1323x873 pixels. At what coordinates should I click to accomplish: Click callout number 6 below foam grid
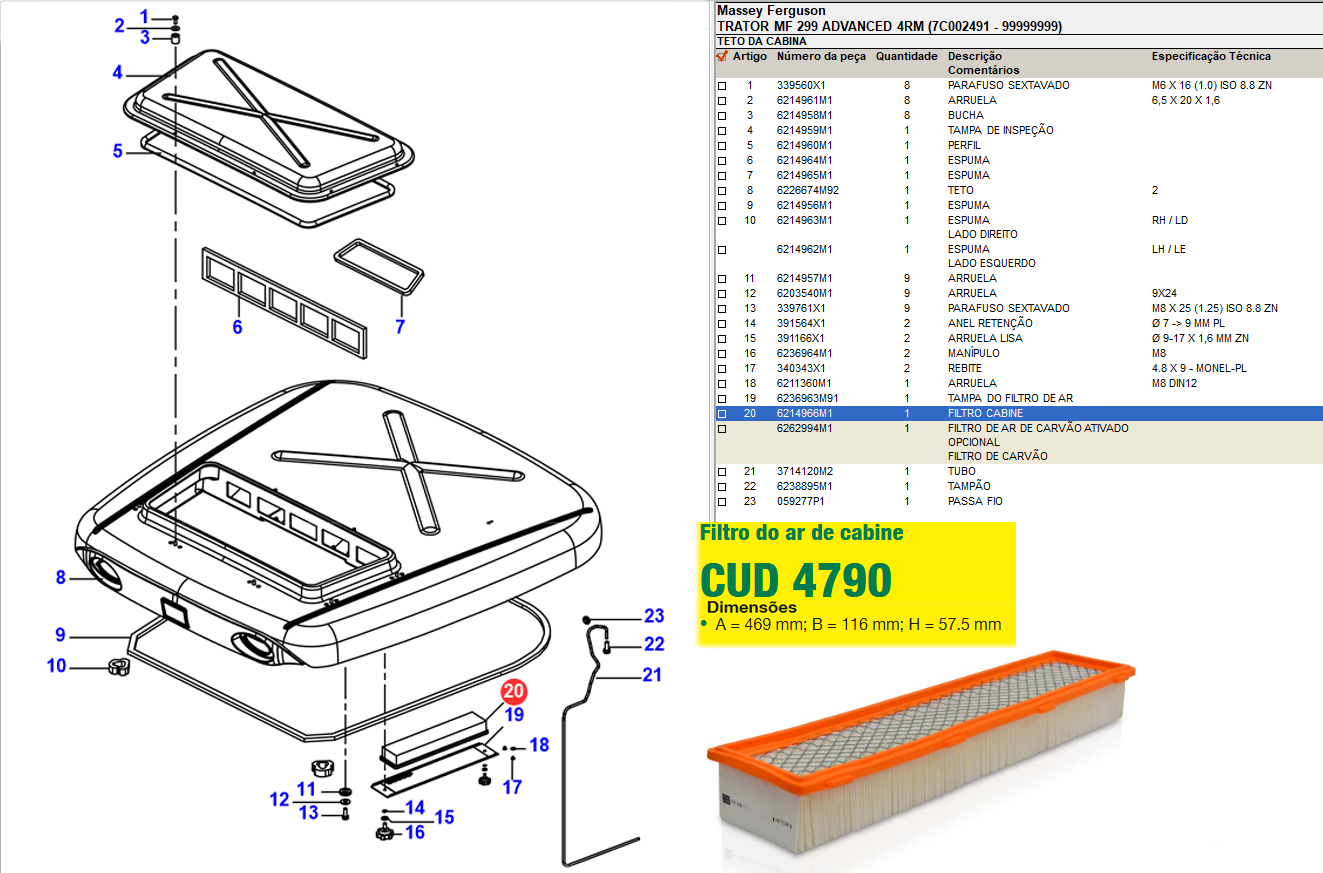coord(237,327)
